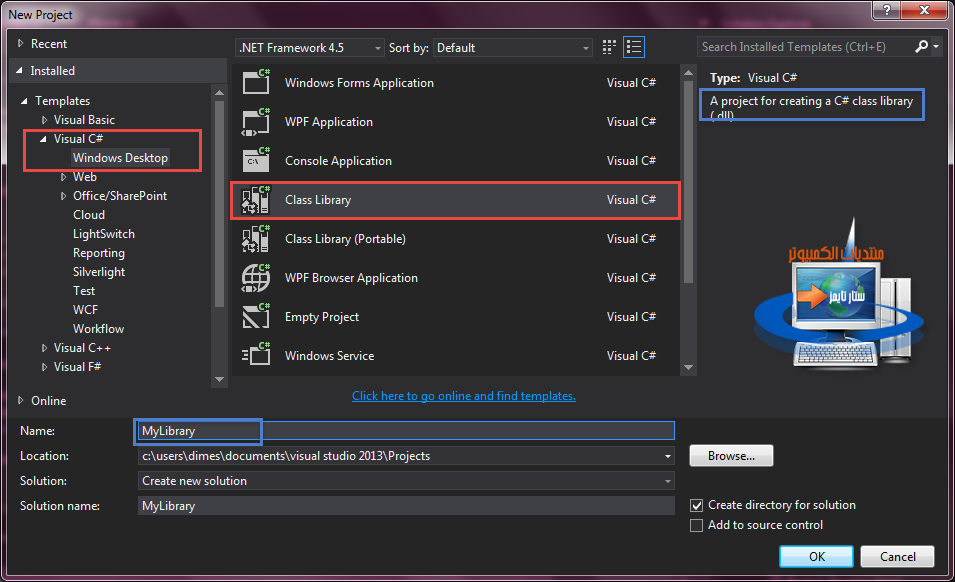Collapse the Templates tree node
The height and width of the screenshot is (582, 955).
tap(24, 101)
